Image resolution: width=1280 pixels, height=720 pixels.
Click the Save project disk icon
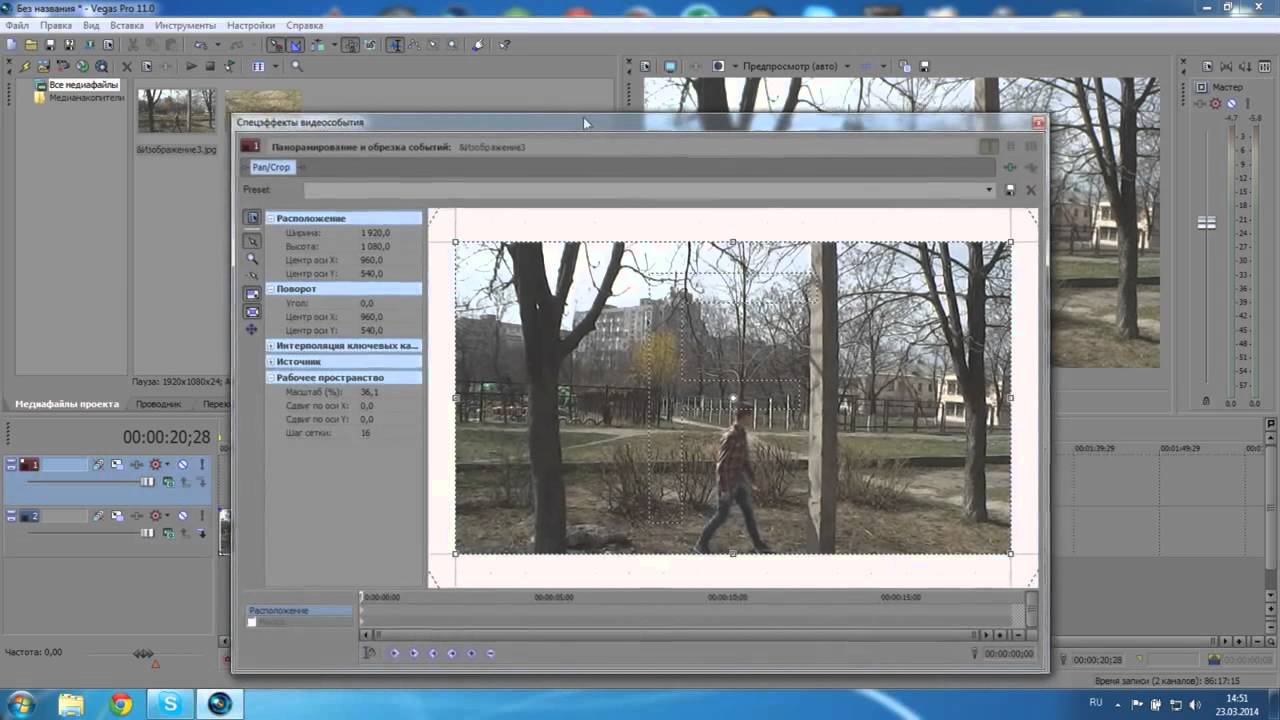click(50, 45)
